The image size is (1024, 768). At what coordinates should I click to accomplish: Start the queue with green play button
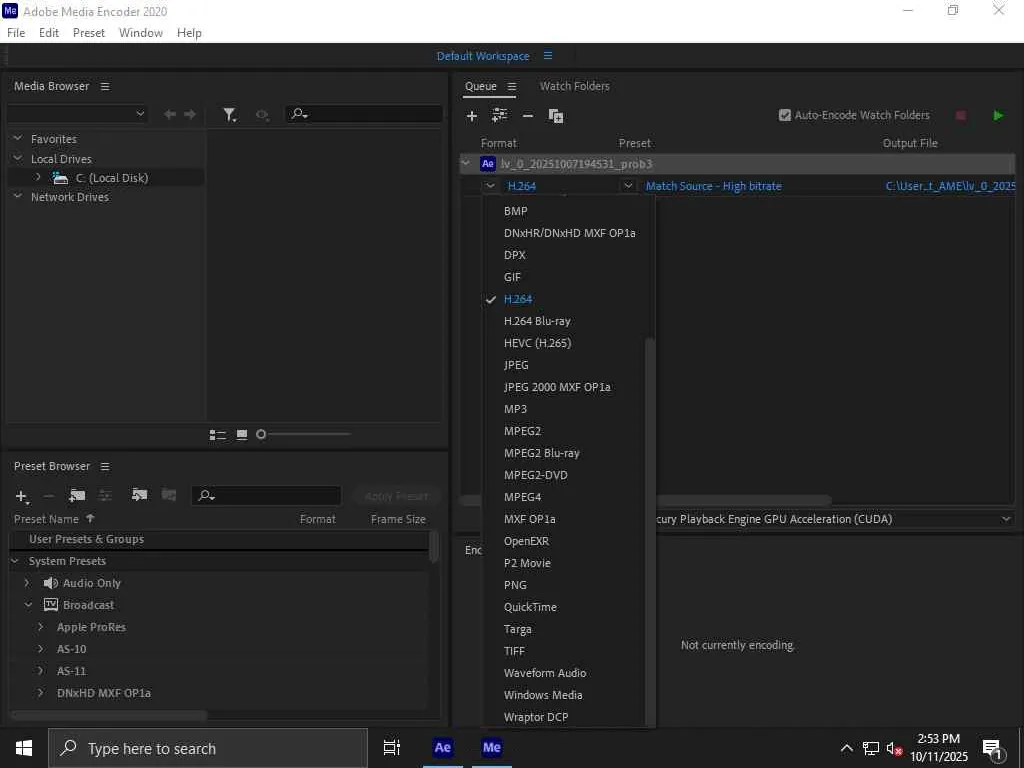(x=998, y=116)
